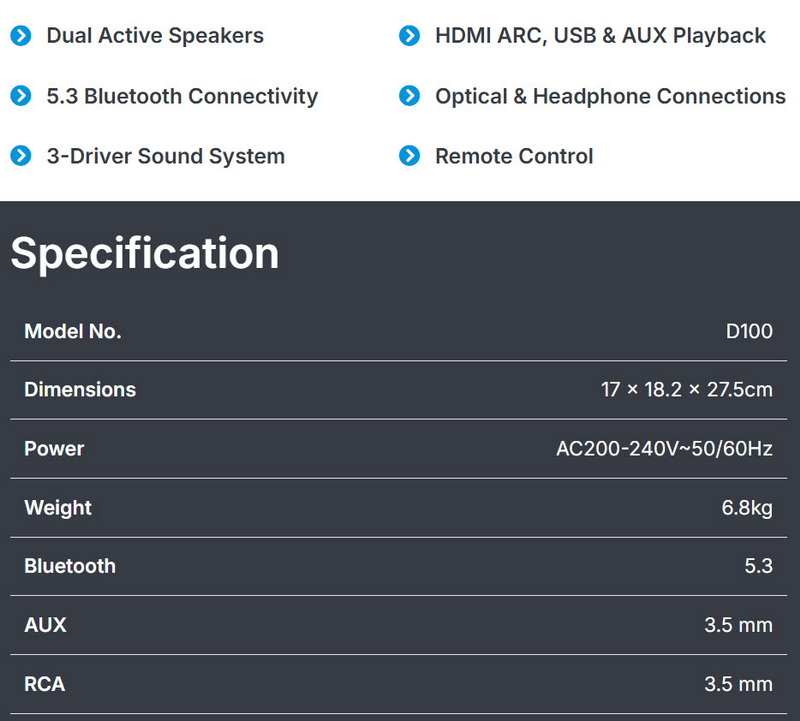The height and width of the screenshot is (721, 800).
Task: Click the chevron icon beside HDMI ARC, USB & AUX Playback
Action: point(409,36)
